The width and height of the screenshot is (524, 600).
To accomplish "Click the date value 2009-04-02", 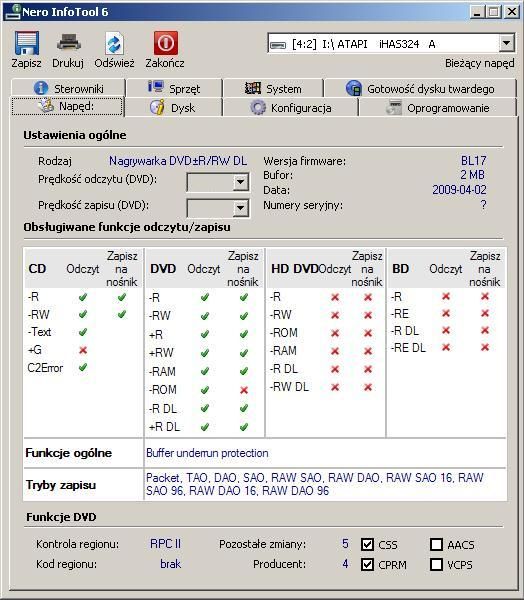I will (459, 190).
